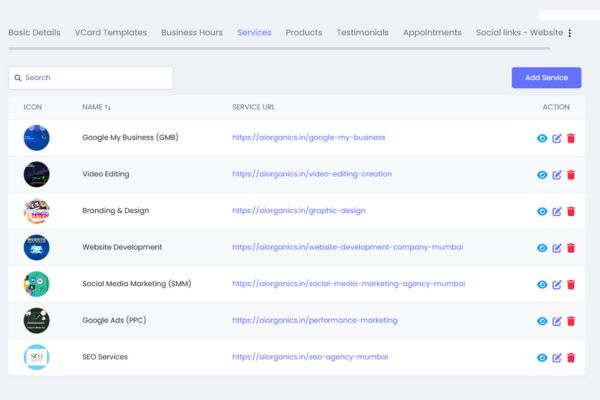Viewport: 600px width, 400px height.
Task: Edit the Social Media Marketing (SMM) service
Action: click(x=557, y=284)
